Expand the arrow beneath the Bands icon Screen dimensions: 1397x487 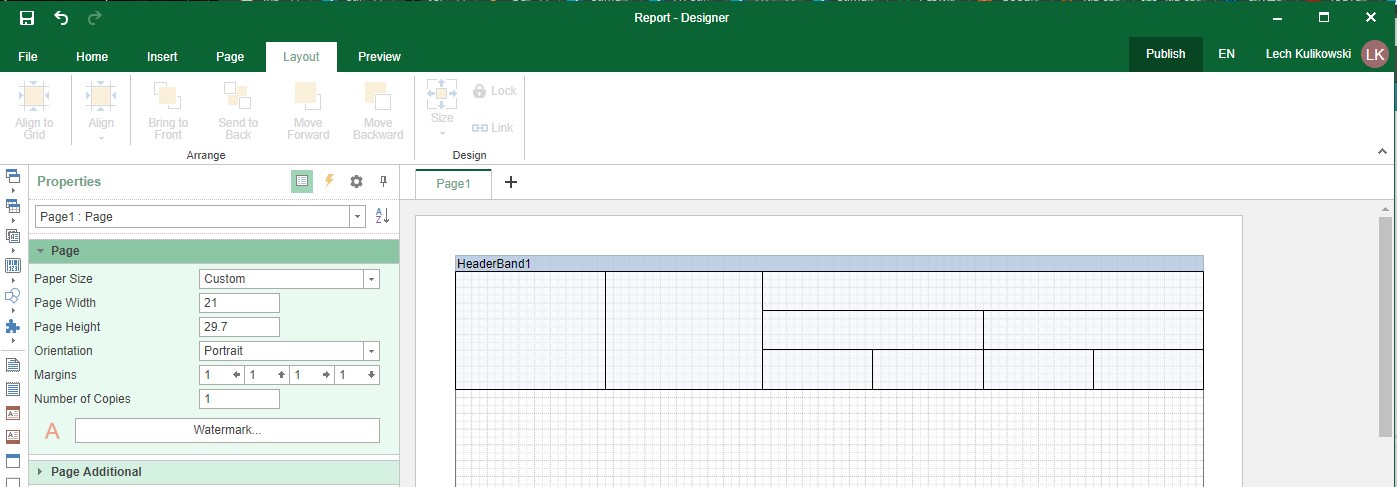point(13,190)
